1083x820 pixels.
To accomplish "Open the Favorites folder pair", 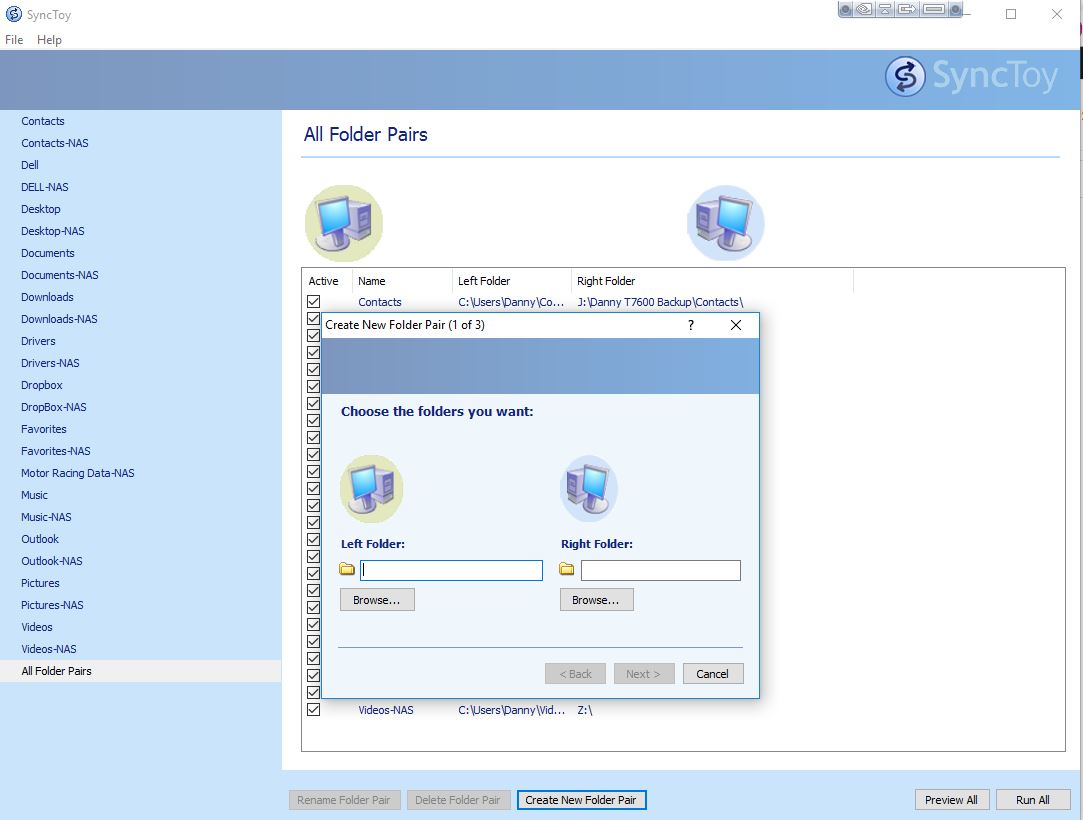I will click(x=44, y=429).
